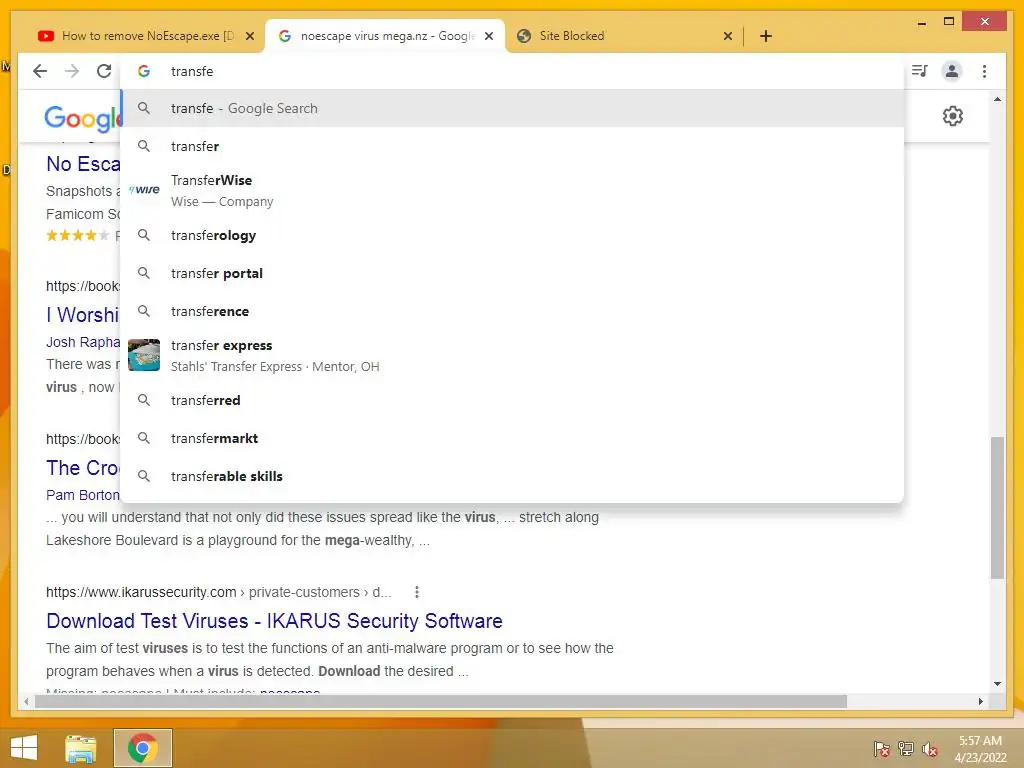Open the media control playlist icon
The image size is (1024, 768).
coord(920,71)
